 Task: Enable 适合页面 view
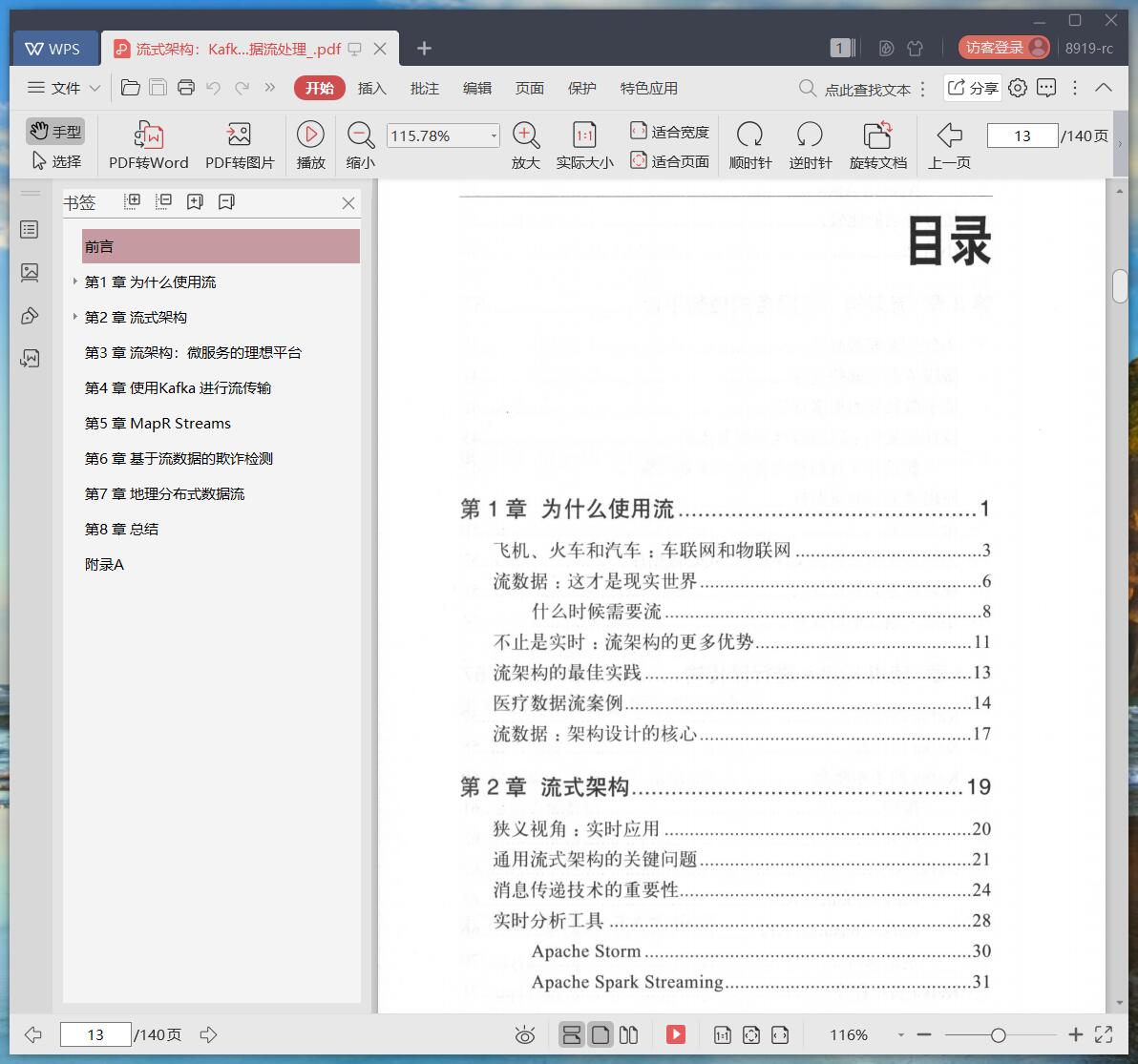tap(669, 161)
